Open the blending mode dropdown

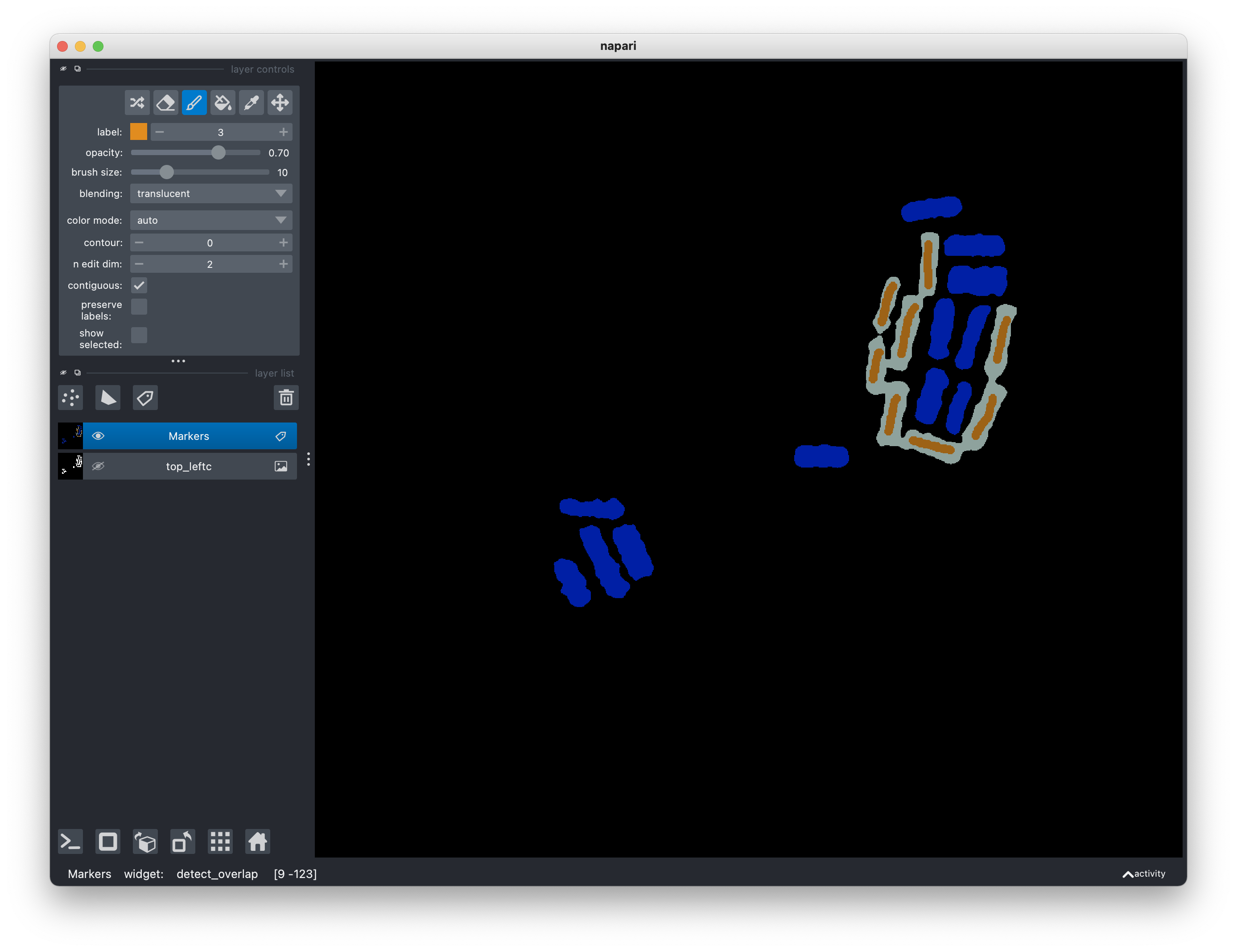point(210,193)
